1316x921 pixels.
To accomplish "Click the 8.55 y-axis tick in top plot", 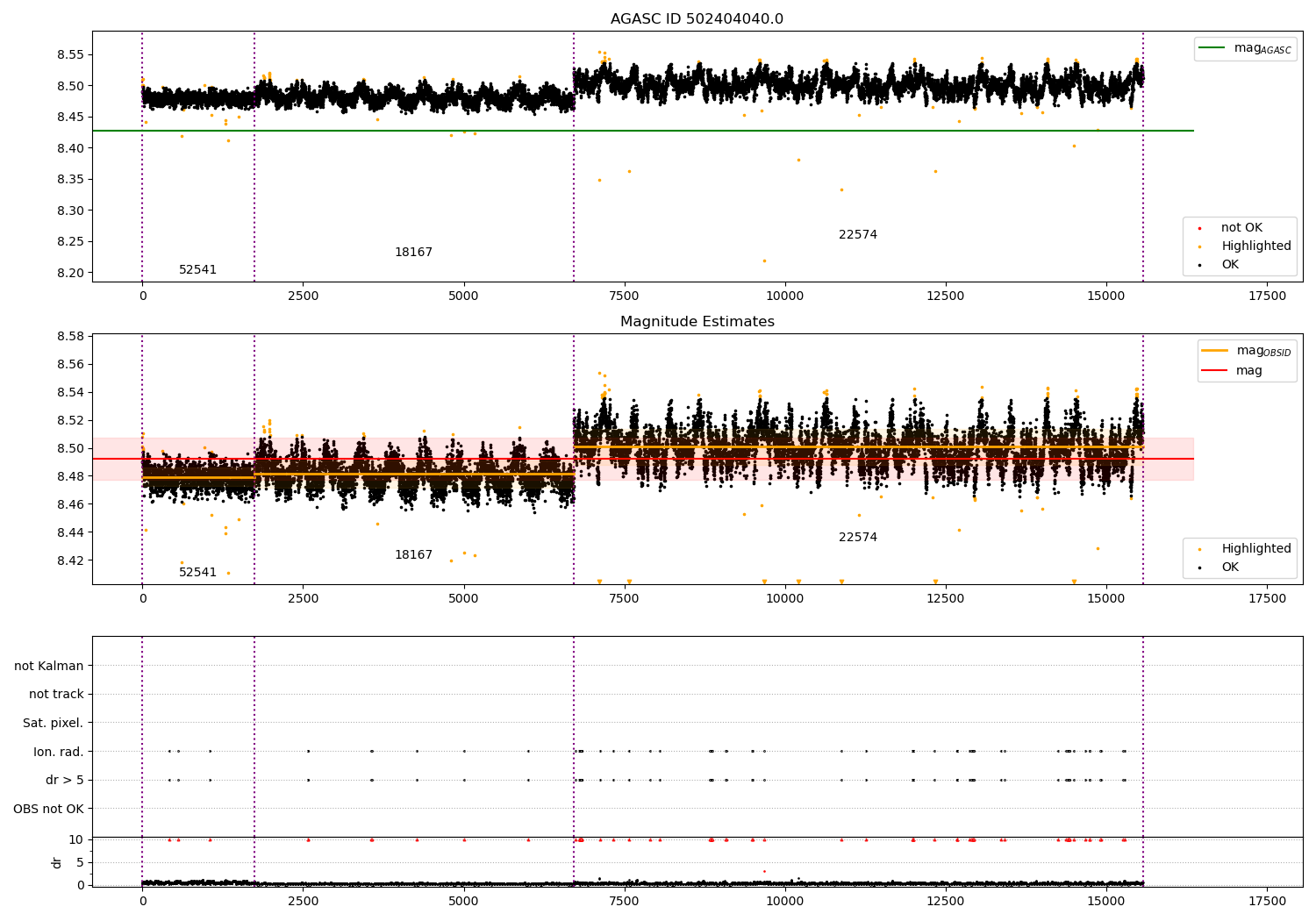I will (70, 54).
